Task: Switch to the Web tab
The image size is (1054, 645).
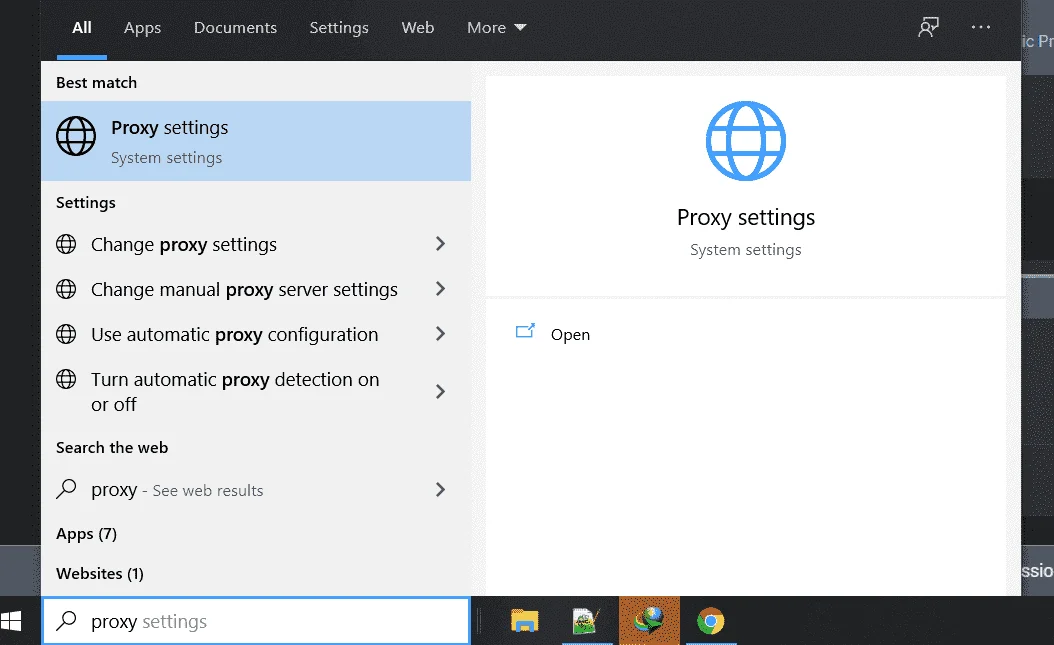Action: [417, 28]
